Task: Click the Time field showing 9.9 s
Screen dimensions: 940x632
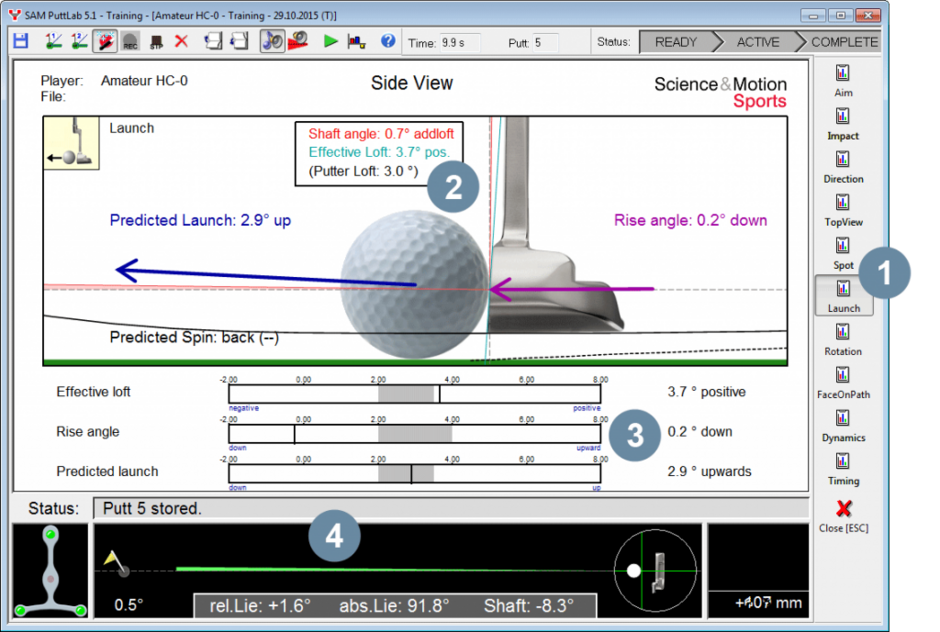Action: [x=460, y=43]
